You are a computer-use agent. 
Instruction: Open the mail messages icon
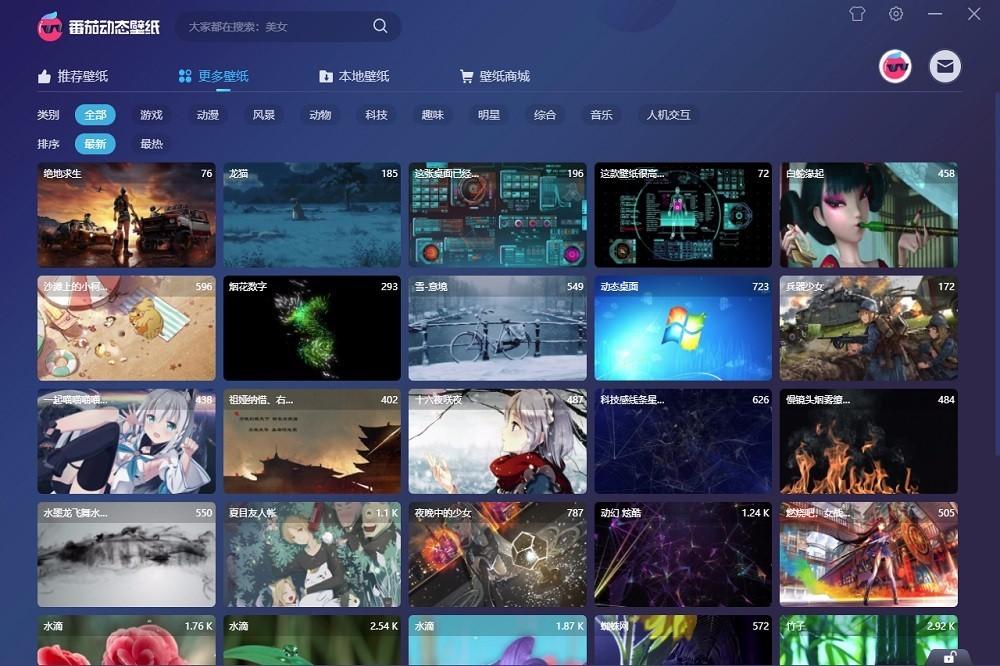tap(945, 66)
